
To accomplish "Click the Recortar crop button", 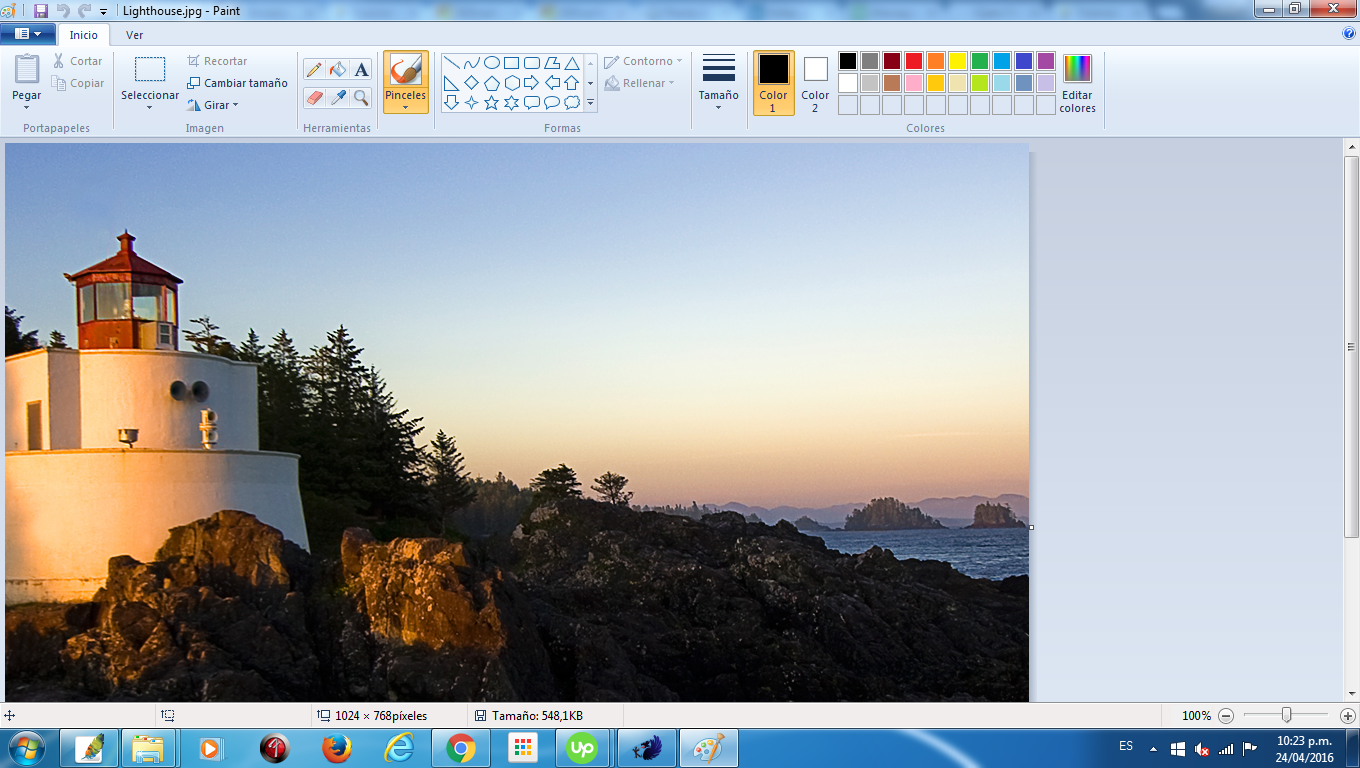I will [x=216, y=61].
